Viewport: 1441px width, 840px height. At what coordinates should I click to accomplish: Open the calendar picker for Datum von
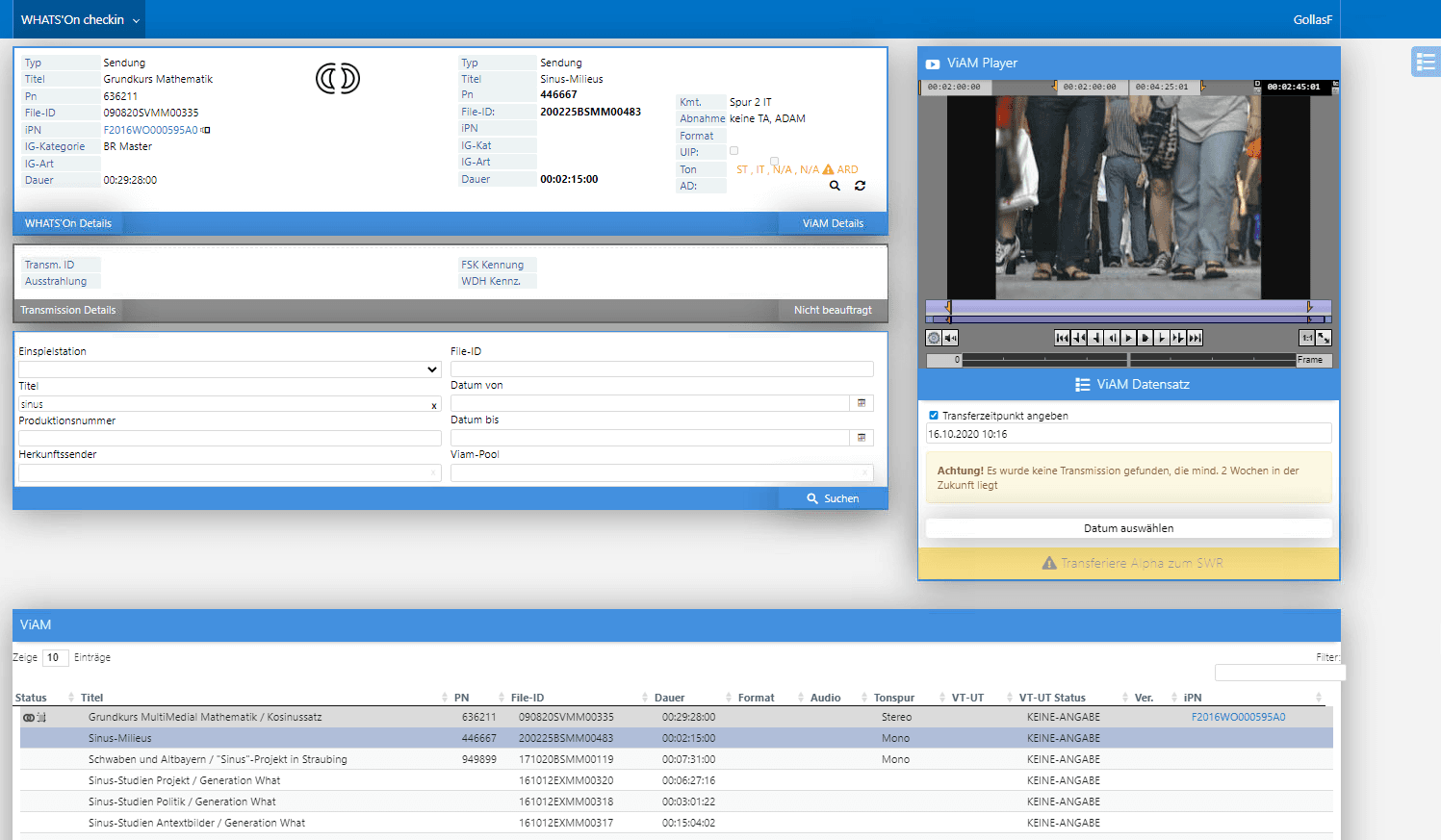pyautogui.click(x=861, y=402)
